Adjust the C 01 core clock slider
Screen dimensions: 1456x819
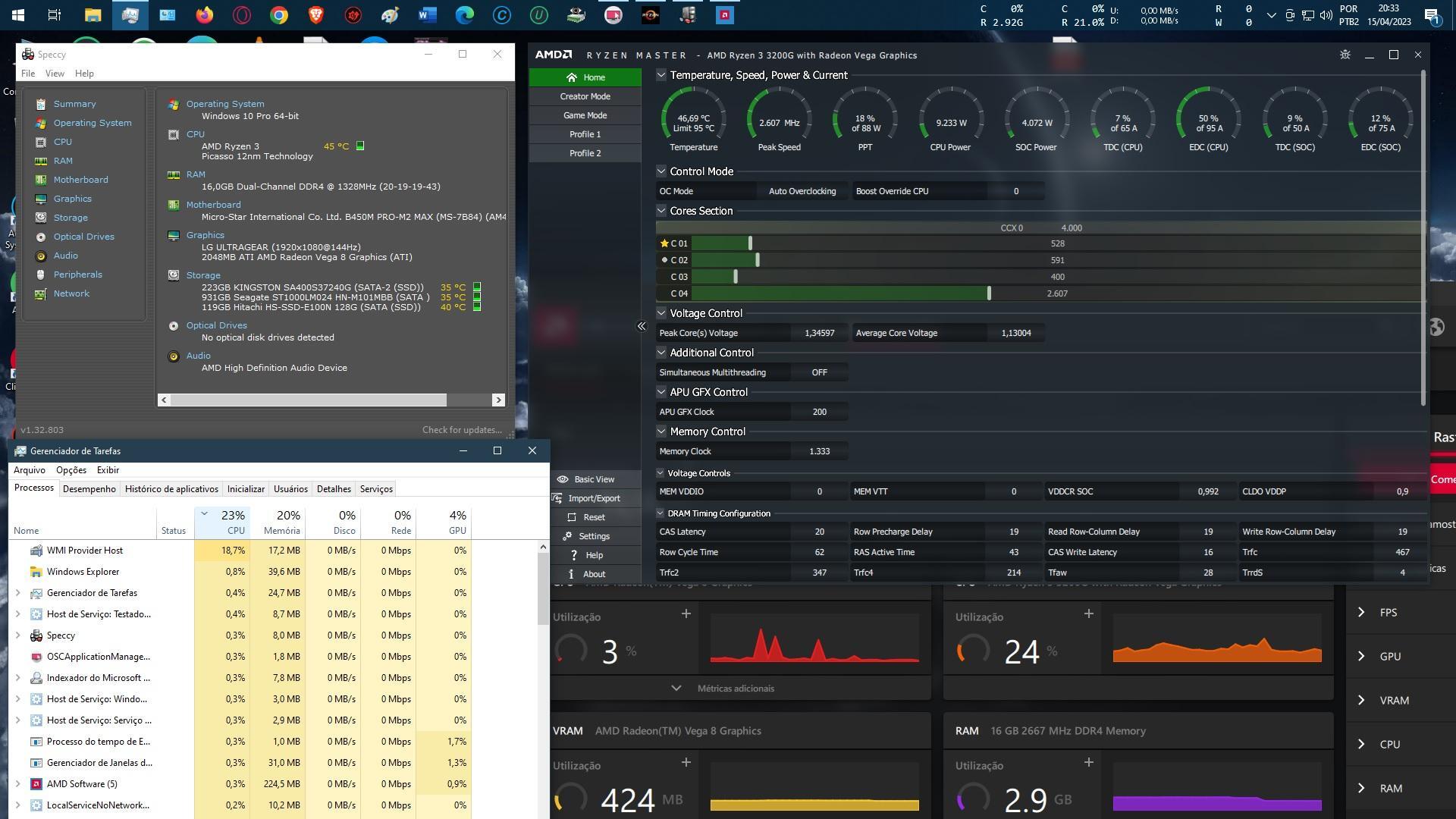(x=750, y=243)
